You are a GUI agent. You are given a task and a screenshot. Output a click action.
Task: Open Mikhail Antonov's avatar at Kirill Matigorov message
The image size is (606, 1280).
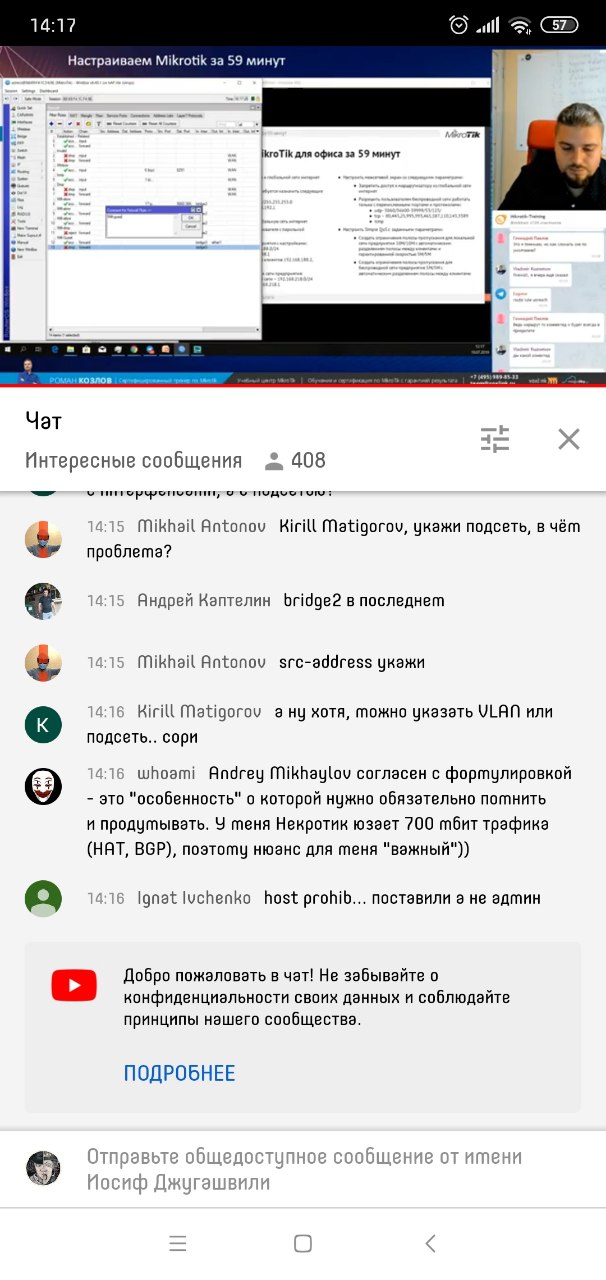(43, 539)
